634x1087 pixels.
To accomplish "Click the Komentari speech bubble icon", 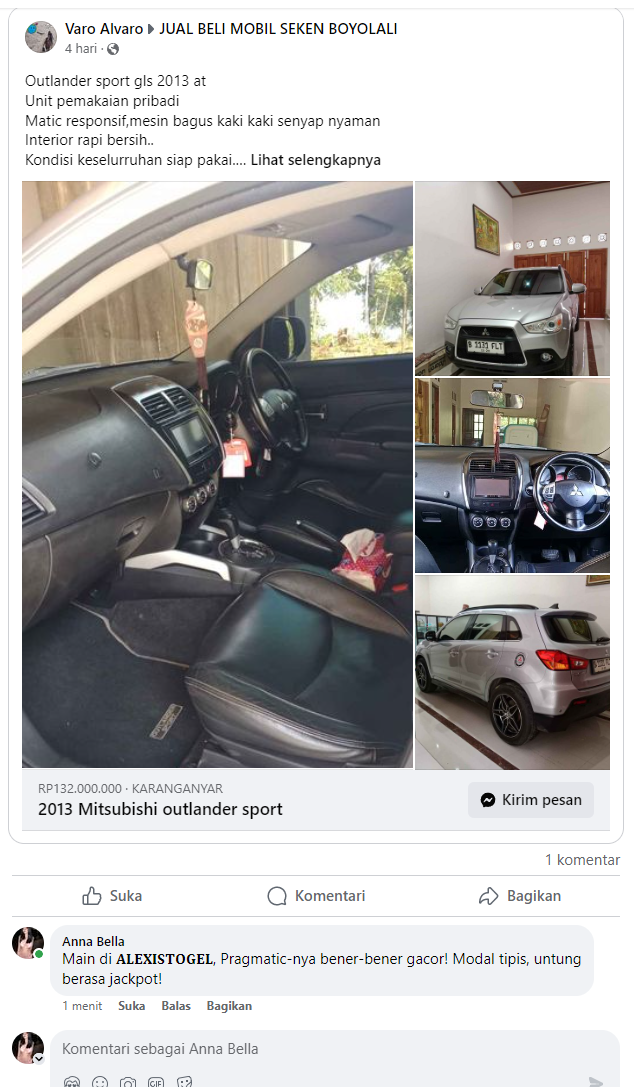I will click(x=276, y=896).
